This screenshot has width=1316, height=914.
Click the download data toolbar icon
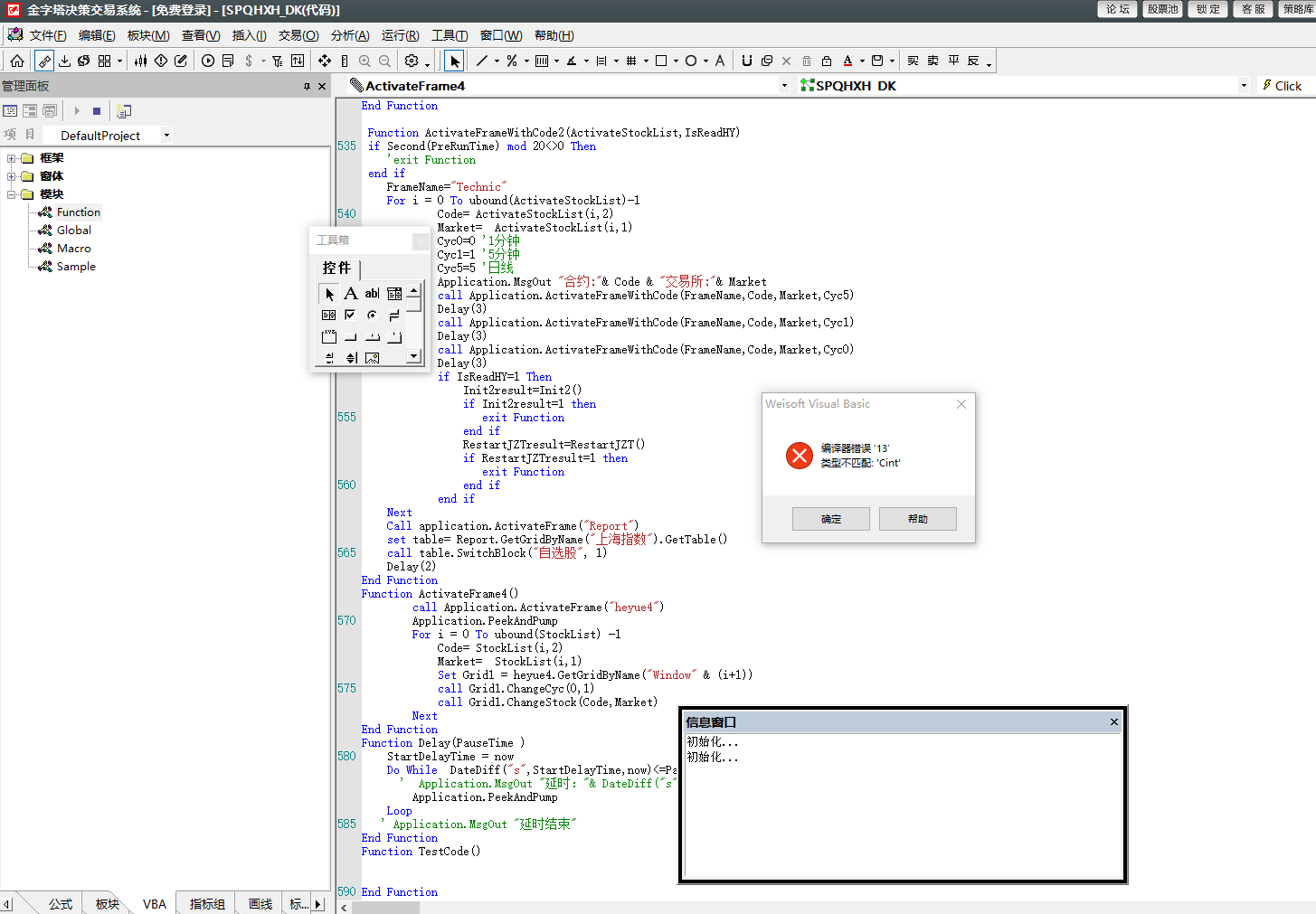(64, 61)
